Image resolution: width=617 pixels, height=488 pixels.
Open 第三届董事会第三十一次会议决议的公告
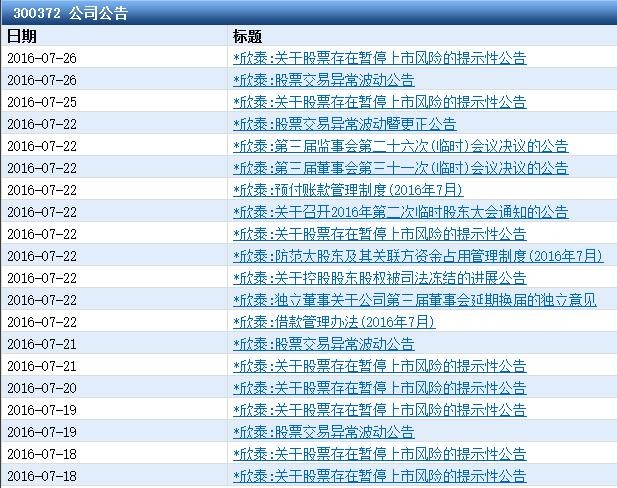[x=400, y=168]
